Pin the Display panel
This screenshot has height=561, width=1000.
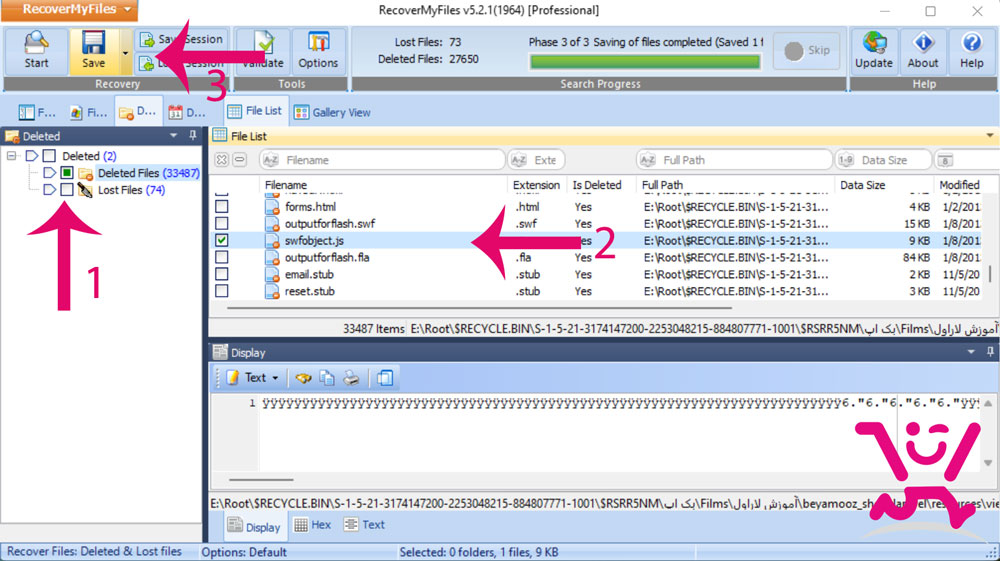990,352
